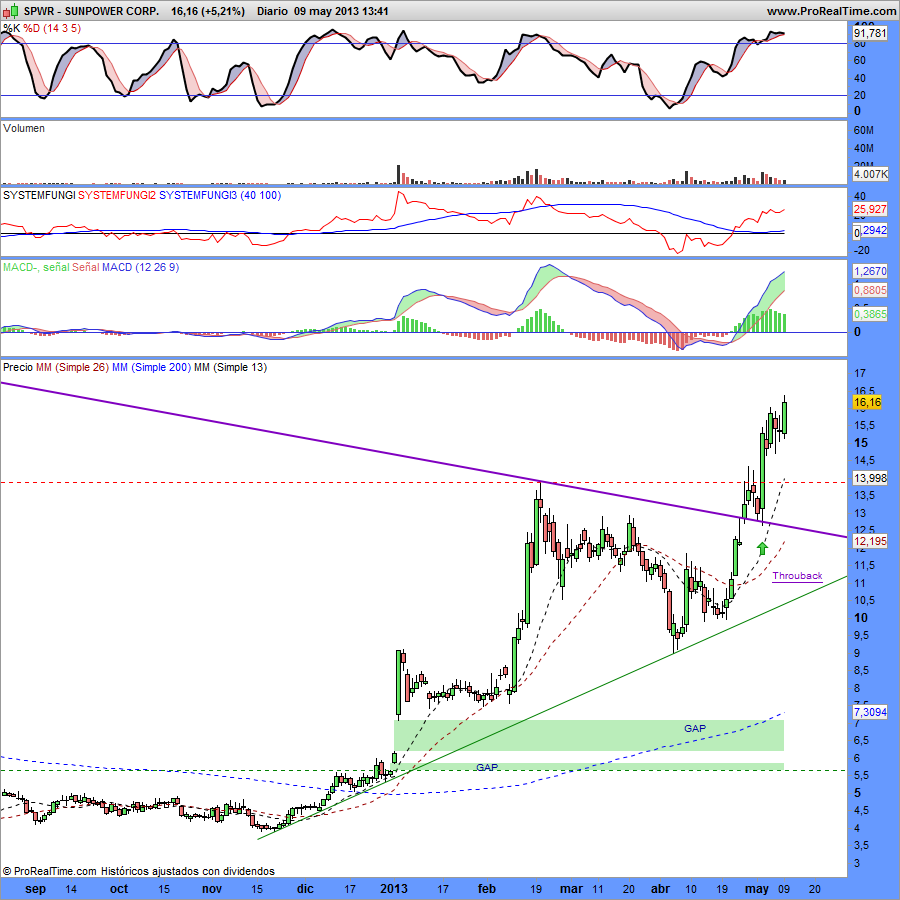Click the GAP label in the wide green zone
Viewport: 900px width, 900px height.
(x=695, y=728)
